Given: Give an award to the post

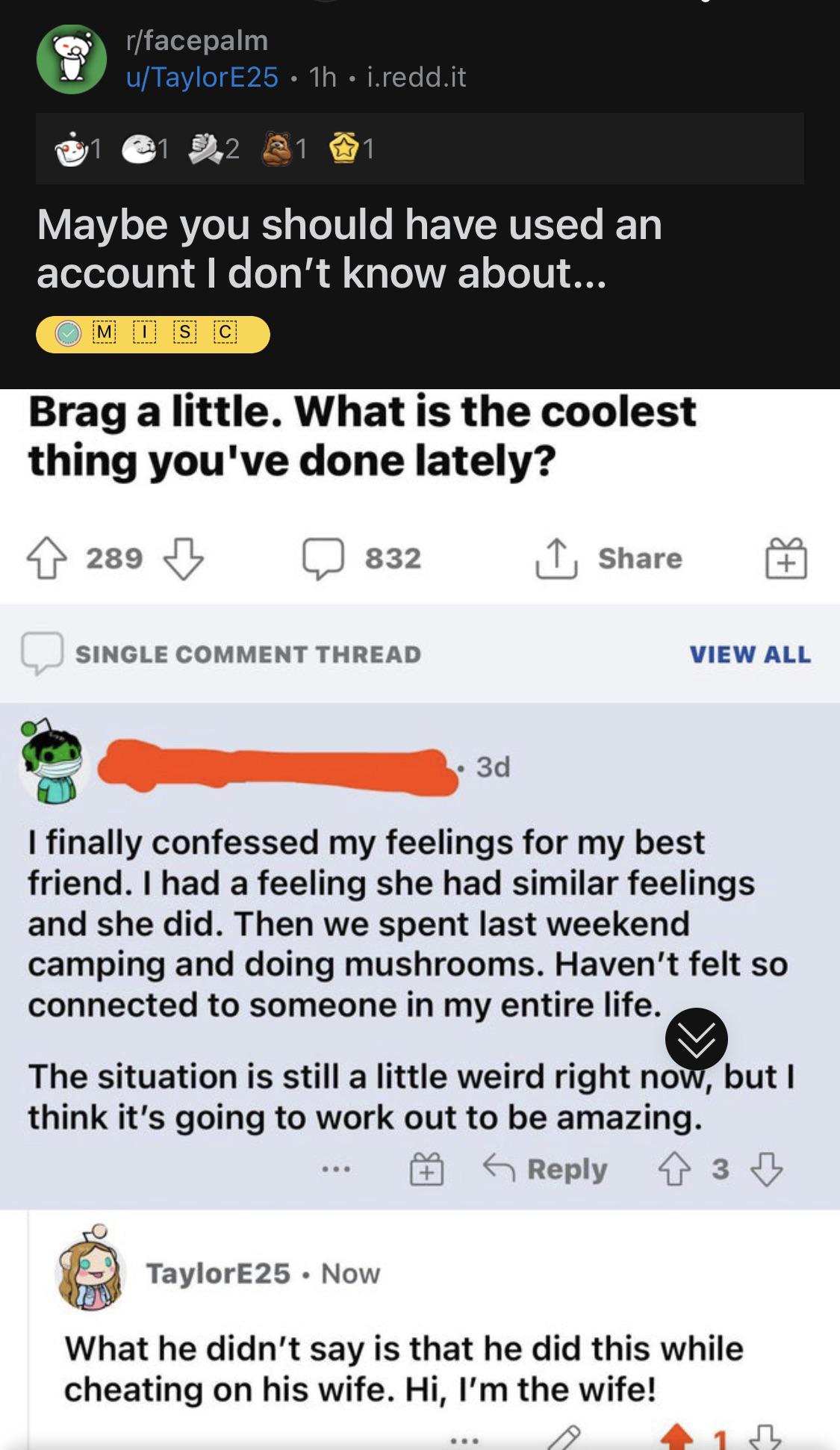Looking at the screenshot, I should [786, 559].
